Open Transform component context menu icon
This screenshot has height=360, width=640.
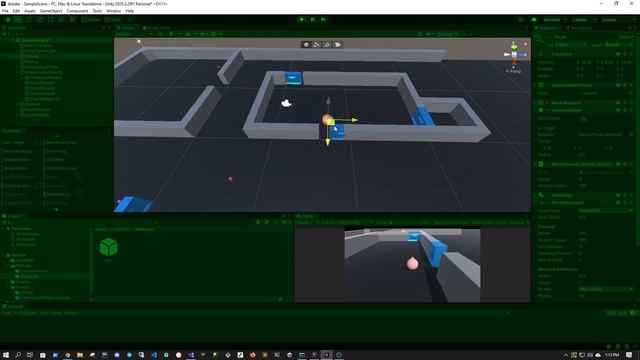point(631,54)
